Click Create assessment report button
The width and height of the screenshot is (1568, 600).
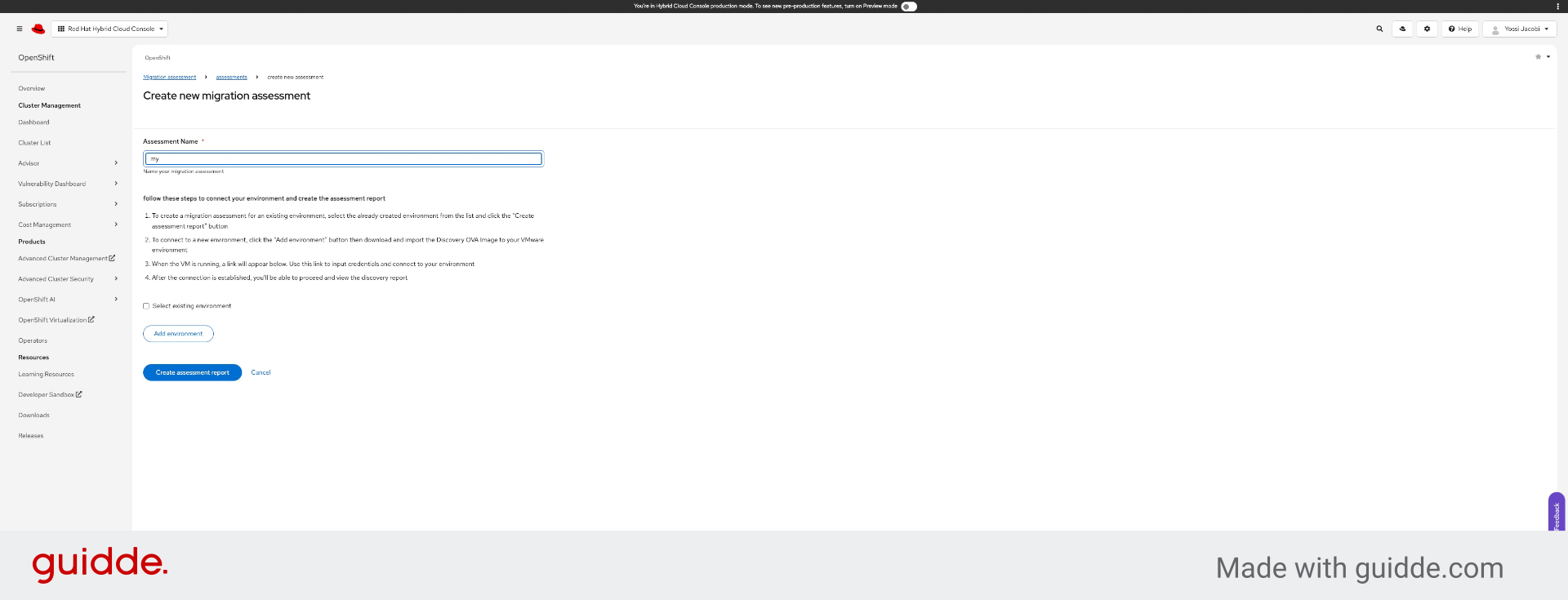tap(192, 372)
